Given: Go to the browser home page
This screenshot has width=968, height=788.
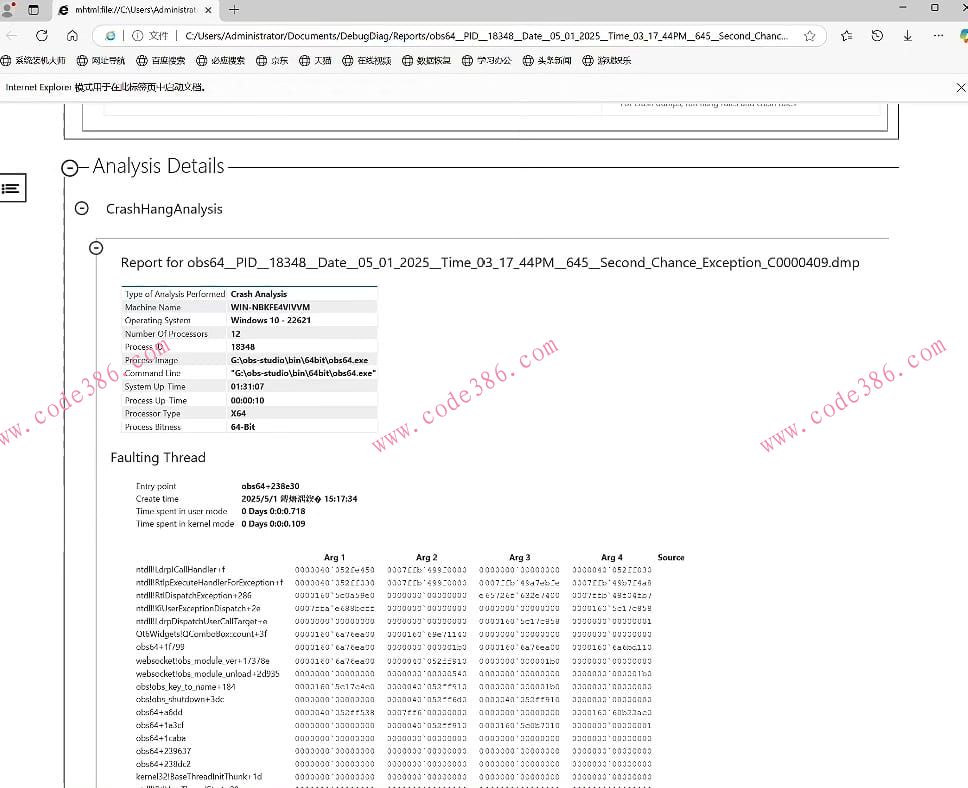Looking at the screenshot, I should (x=73, y=35).
